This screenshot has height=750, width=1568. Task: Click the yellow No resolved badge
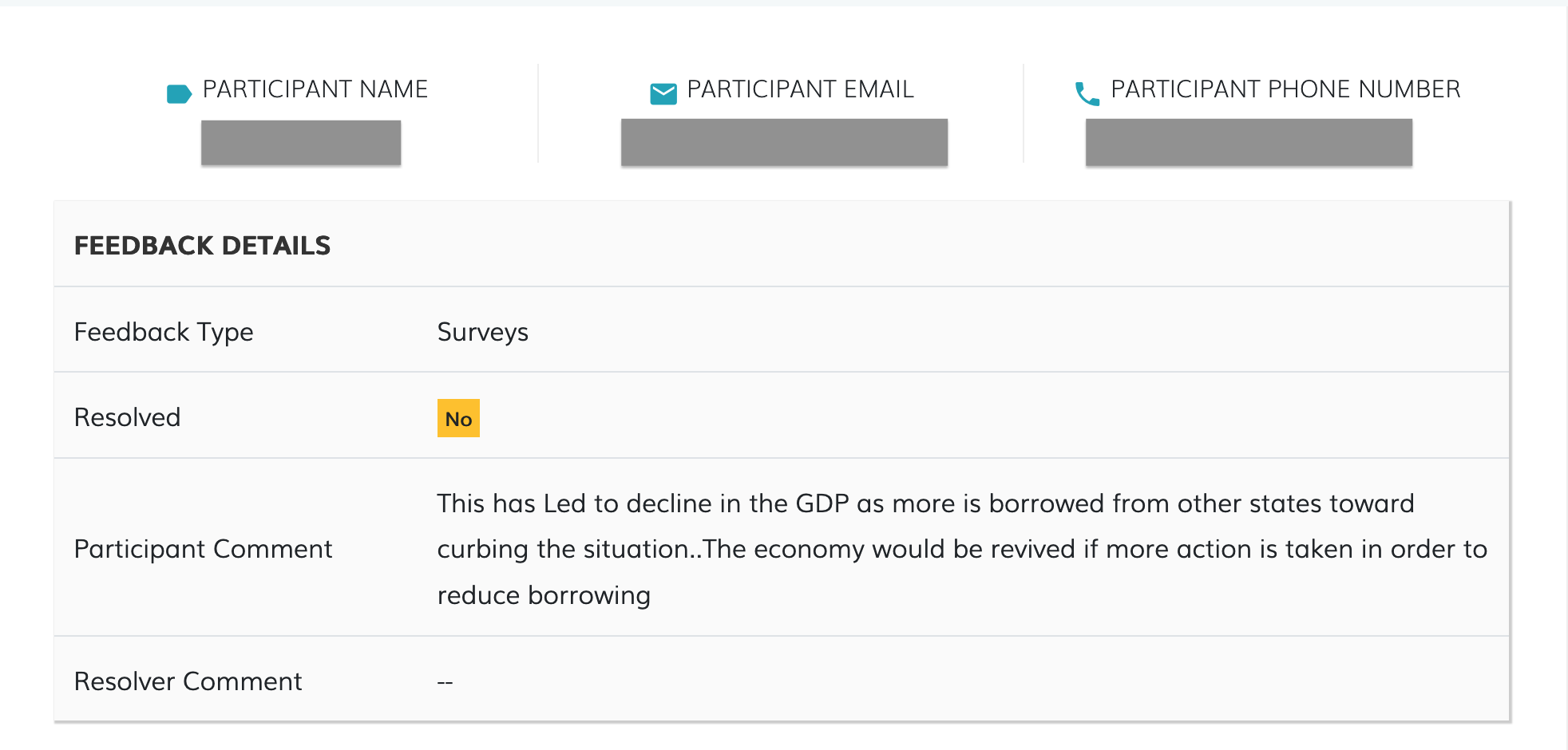tap(458, 418)
